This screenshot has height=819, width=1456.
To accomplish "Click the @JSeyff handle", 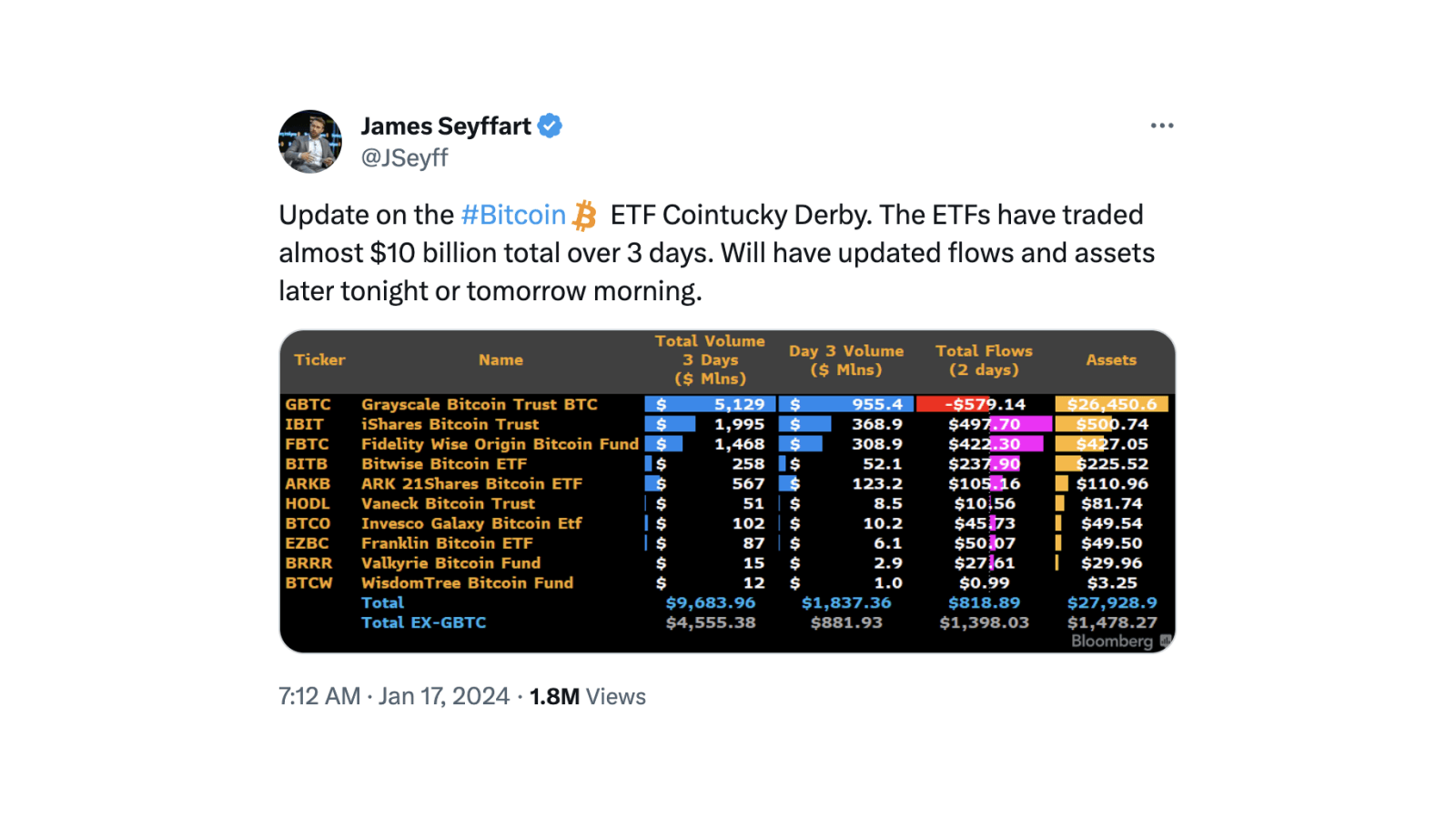I will 404,158.
